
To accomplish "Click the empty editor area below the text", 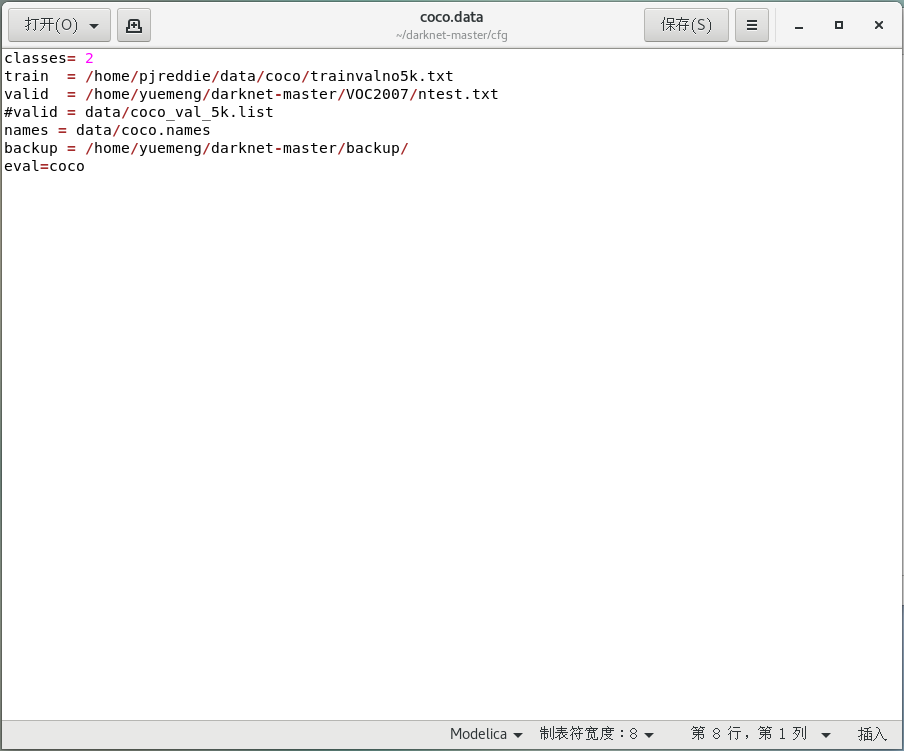I will (x=450, y=450).
